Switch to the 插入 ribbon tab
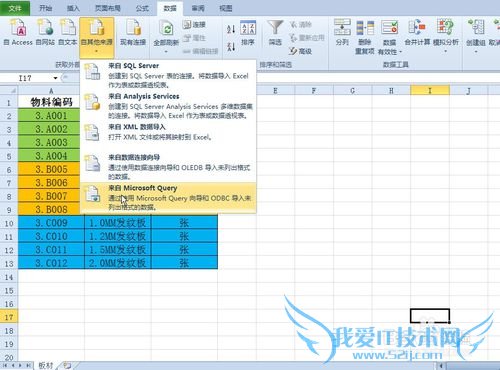This screenshot has width=500, height=370. [73, 8]
